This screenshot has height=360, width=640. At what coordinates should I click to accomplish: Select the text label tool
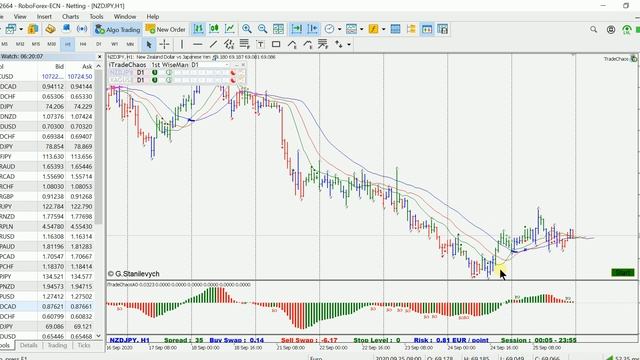[x=260, y=44]
